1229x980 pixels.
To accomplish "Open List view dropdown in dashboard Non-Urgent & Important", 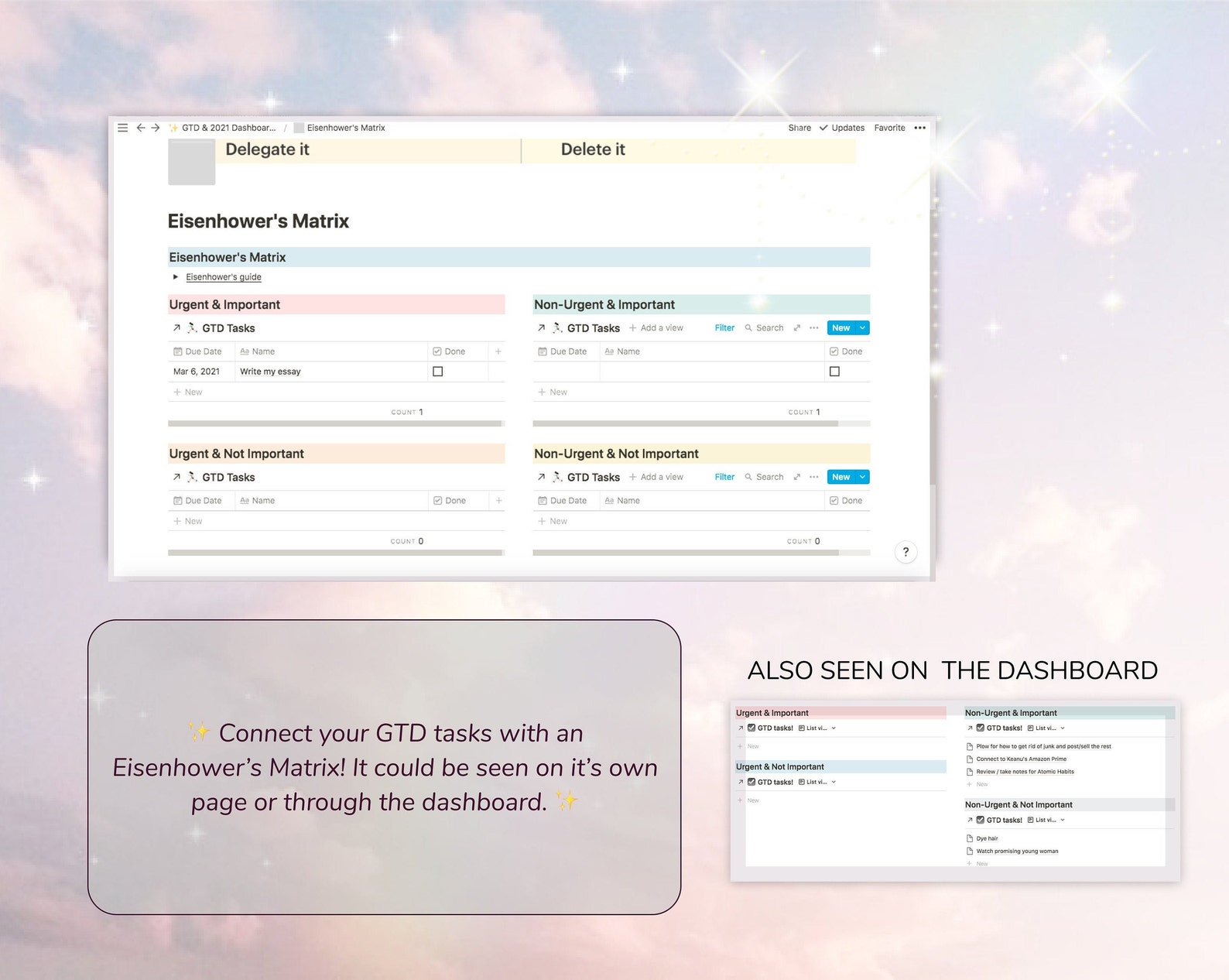I will pyautogui.click(x=1046, y=728).
